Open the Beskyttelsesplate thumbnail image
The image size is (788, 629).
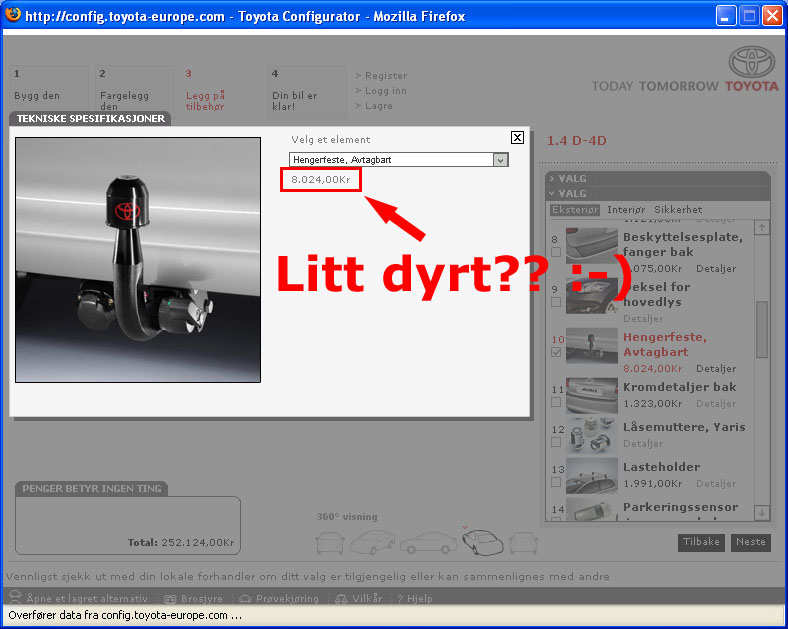tap(592, 245)
